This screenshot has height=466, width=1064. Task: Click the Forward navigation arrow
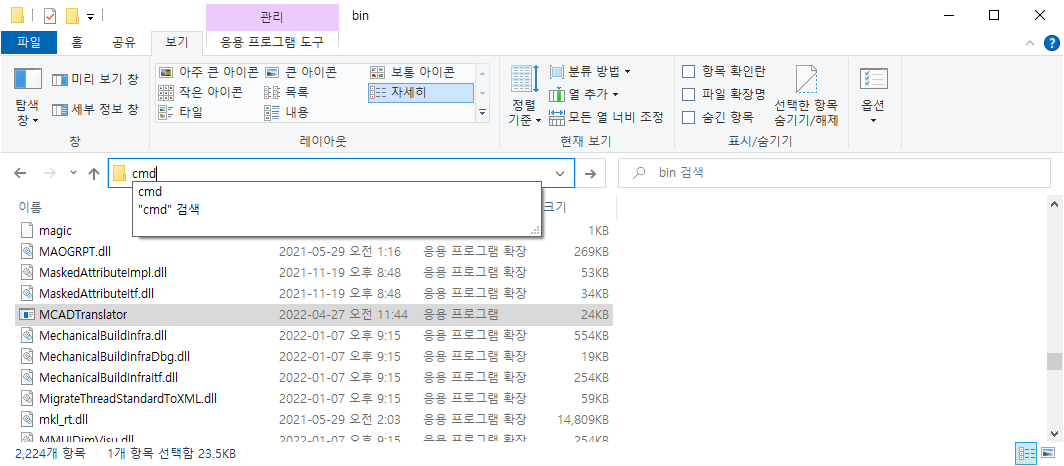pyautogui.click(x=50, y=174)
